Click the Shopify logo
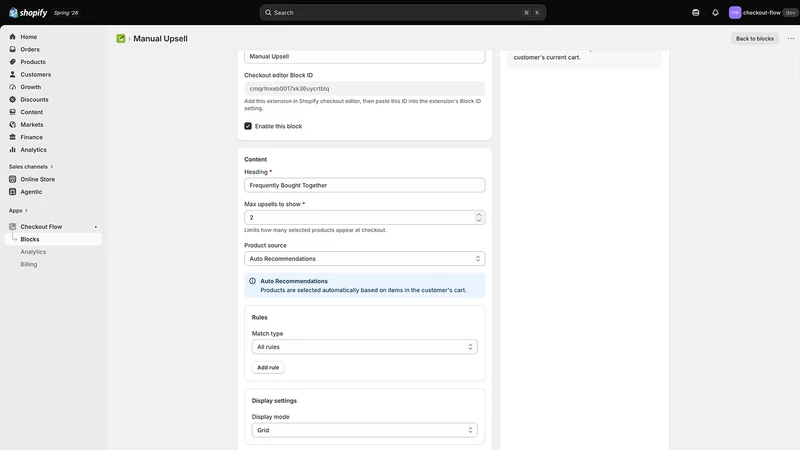The image size is (800, 450). pyautogui.click(x=28, y=13)
